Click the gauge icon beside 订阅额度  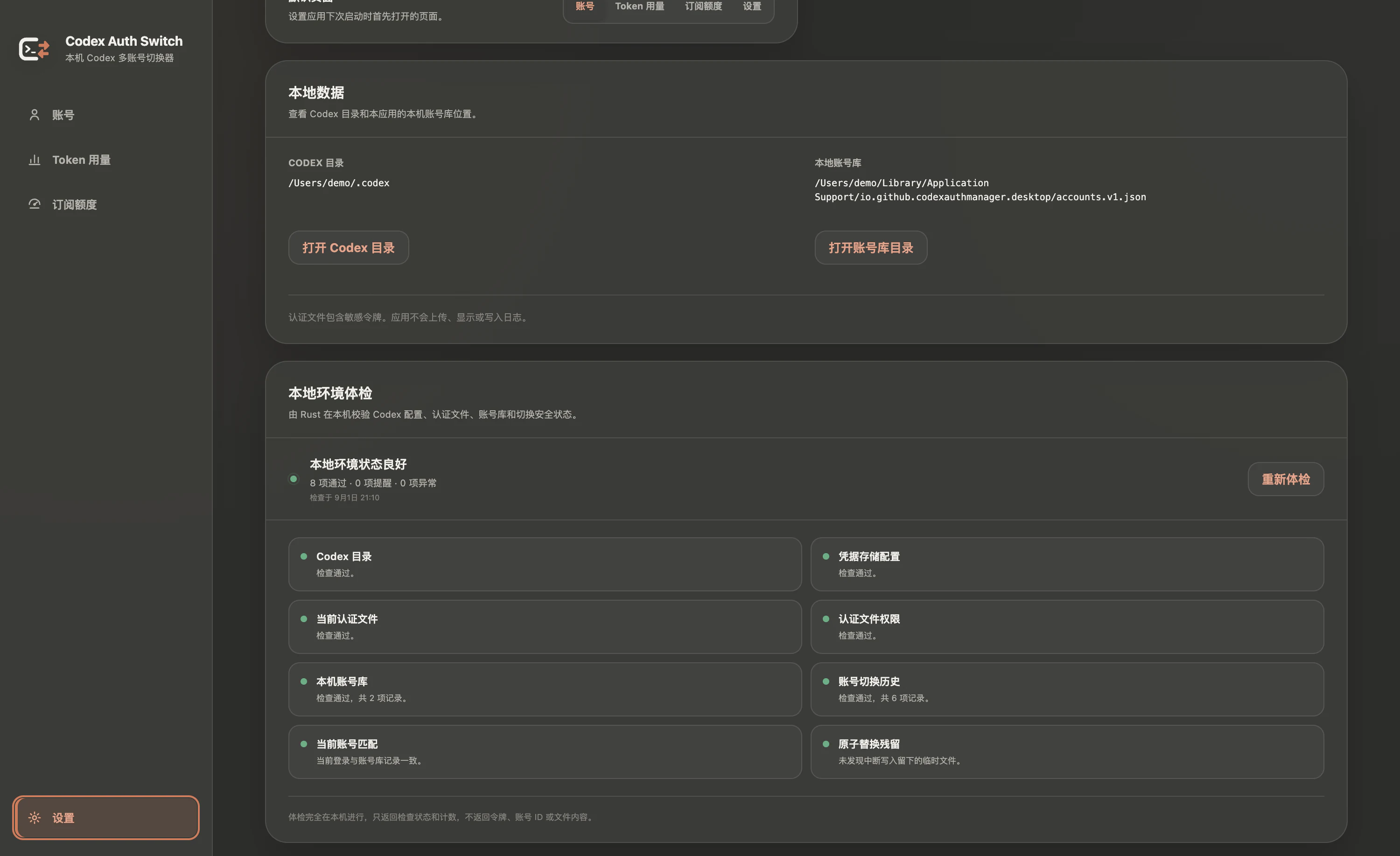pos(35,204)
